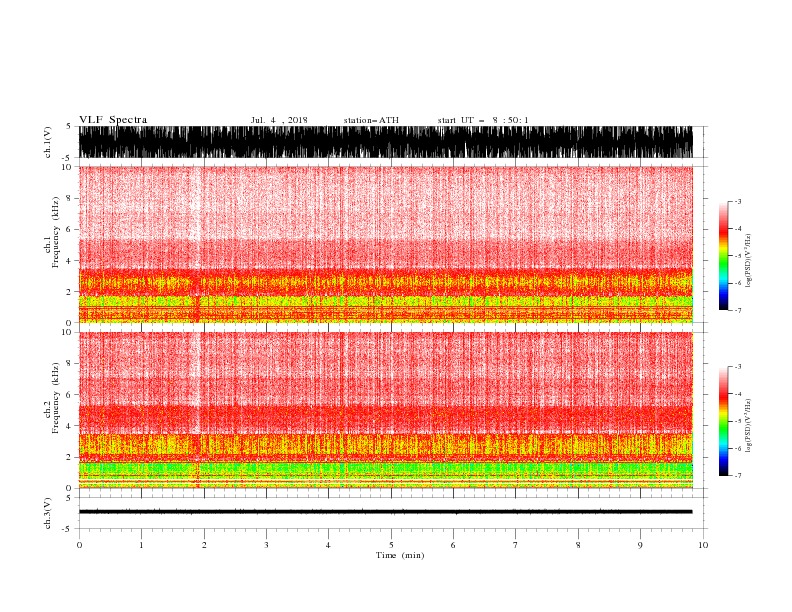Click the "Time (min)" x-axis label
Image resolution: width=792 pixels, height=612 pixels.
click(400, 555)
